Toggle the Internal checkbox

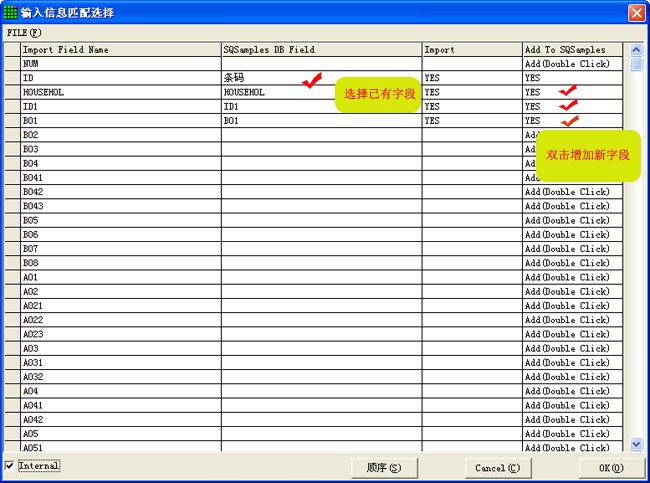point(10,466)
